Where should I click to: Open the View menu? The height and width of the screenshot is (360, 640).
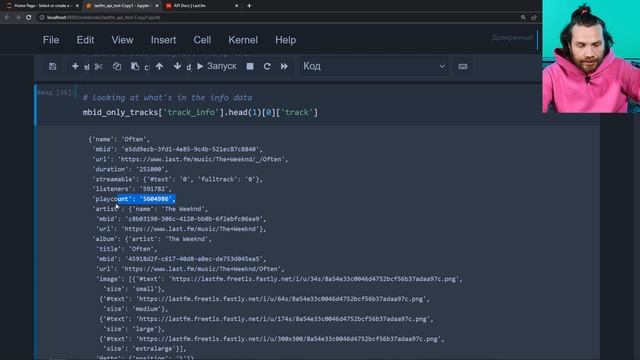(122, 40)
